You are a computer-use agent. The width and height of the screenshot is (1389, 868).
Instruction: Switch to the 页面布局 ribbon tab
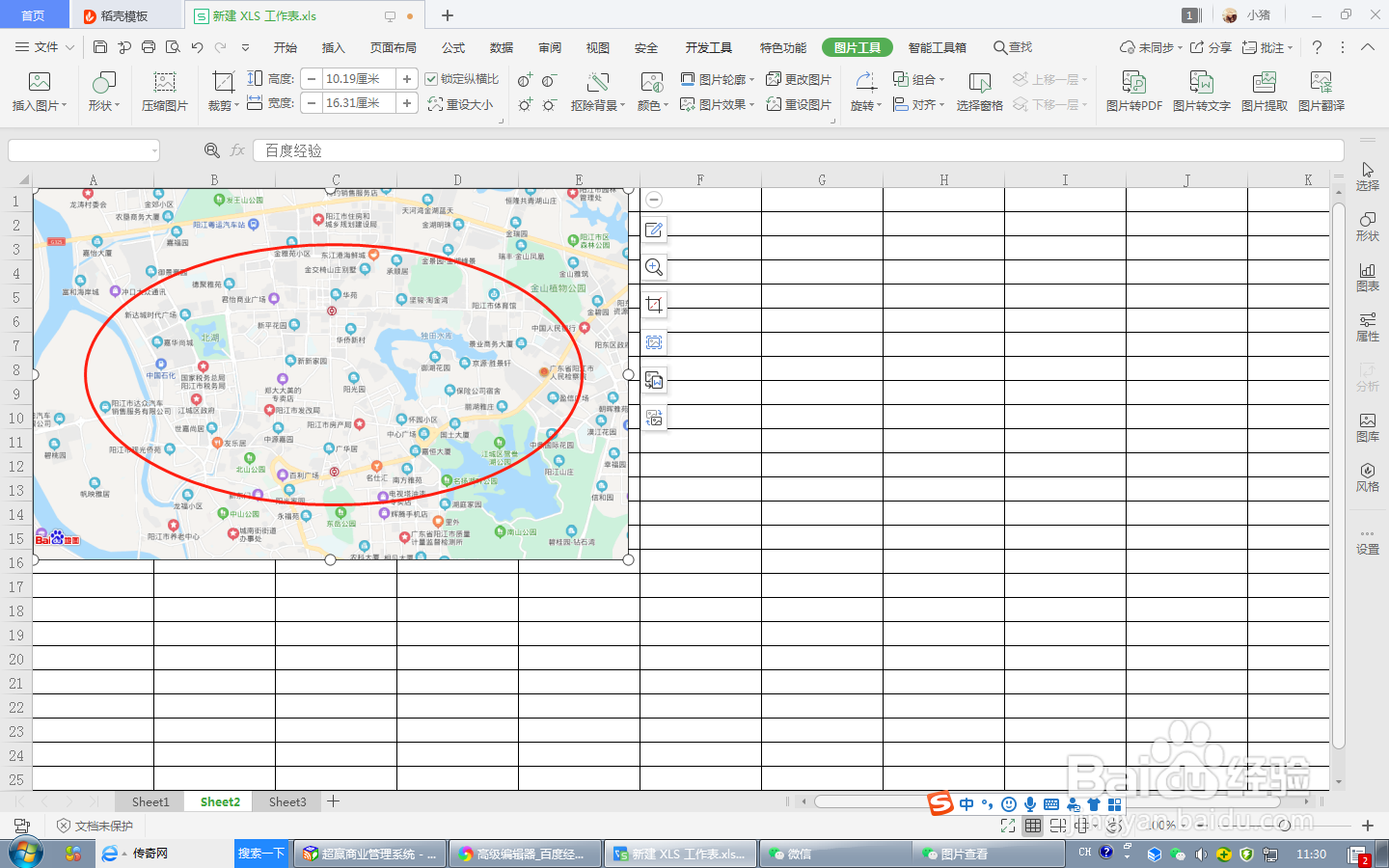tap(394, 47)
